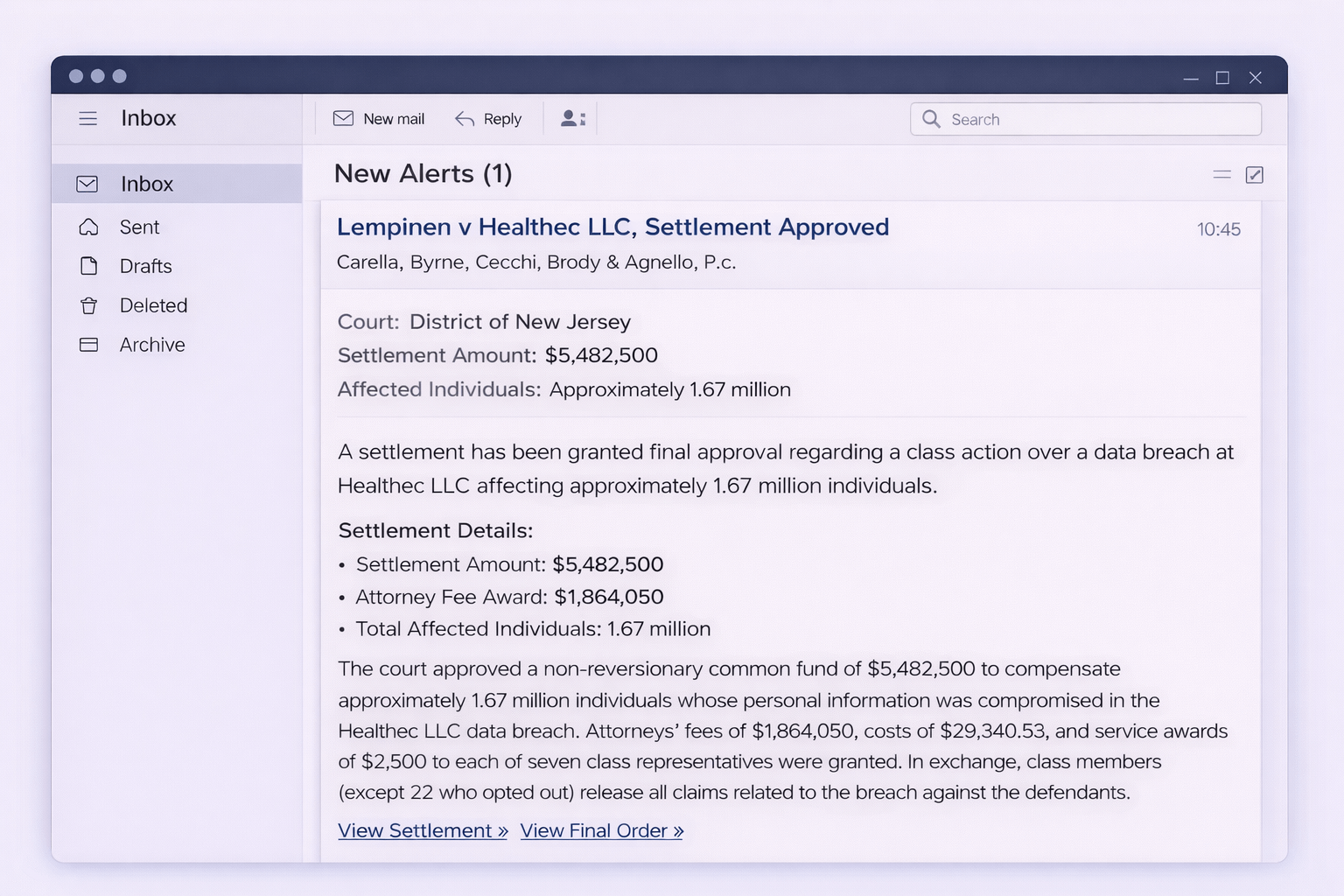Screen dimensions: 1344x896
Task: Click the Drafts document icon
Action: click(x=88, y=266)
